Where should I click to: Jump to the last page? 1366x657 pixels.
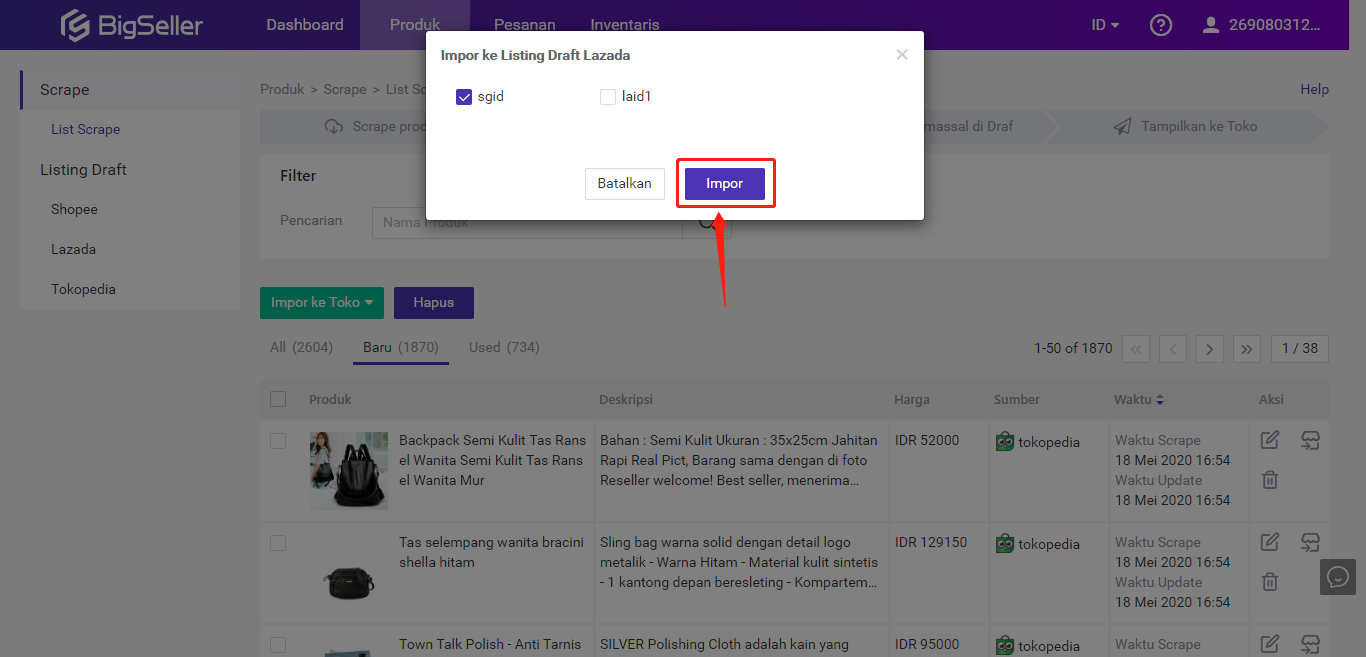[x=1247, y=348]
